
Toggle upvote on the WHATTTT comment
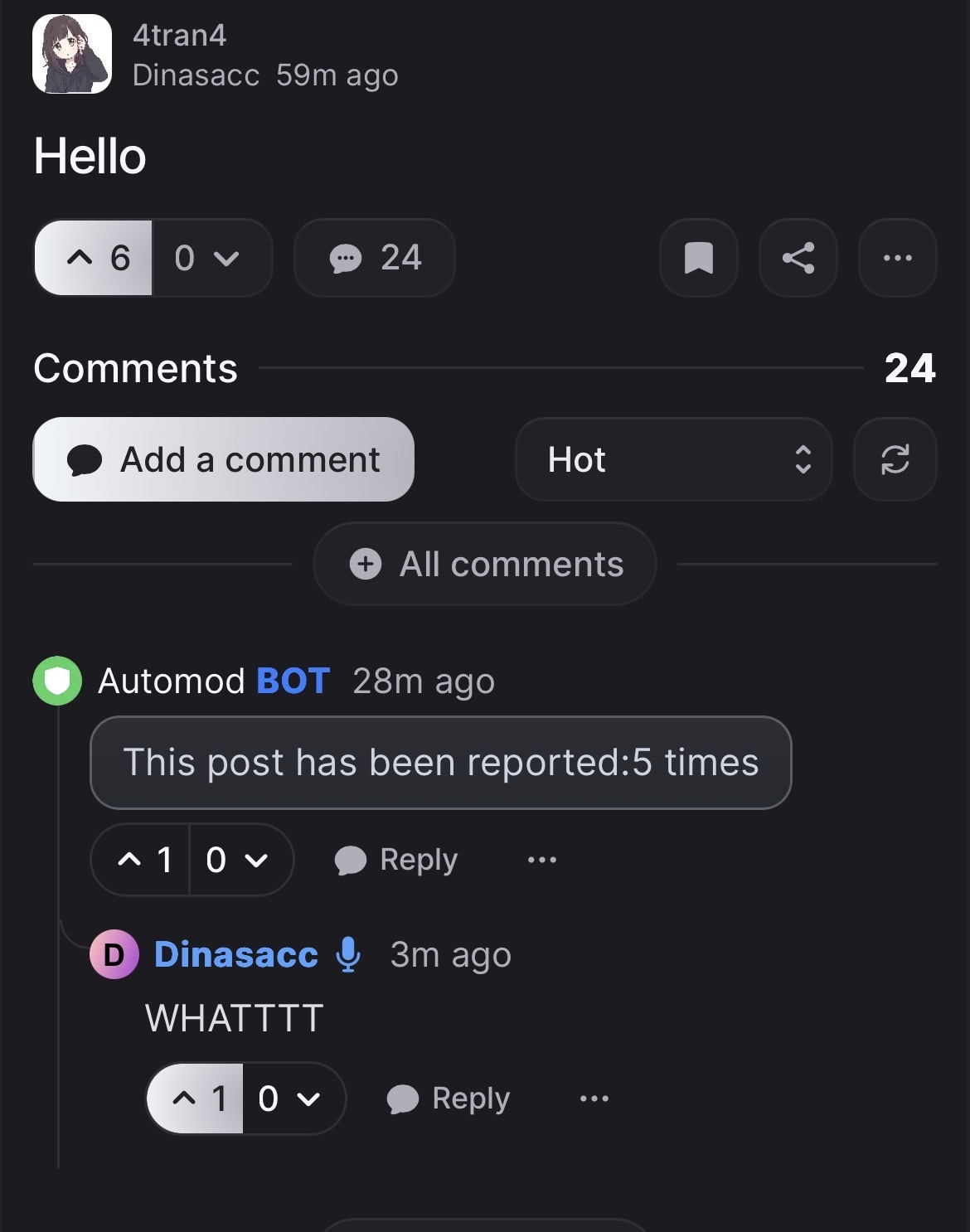pos(196,1099)
